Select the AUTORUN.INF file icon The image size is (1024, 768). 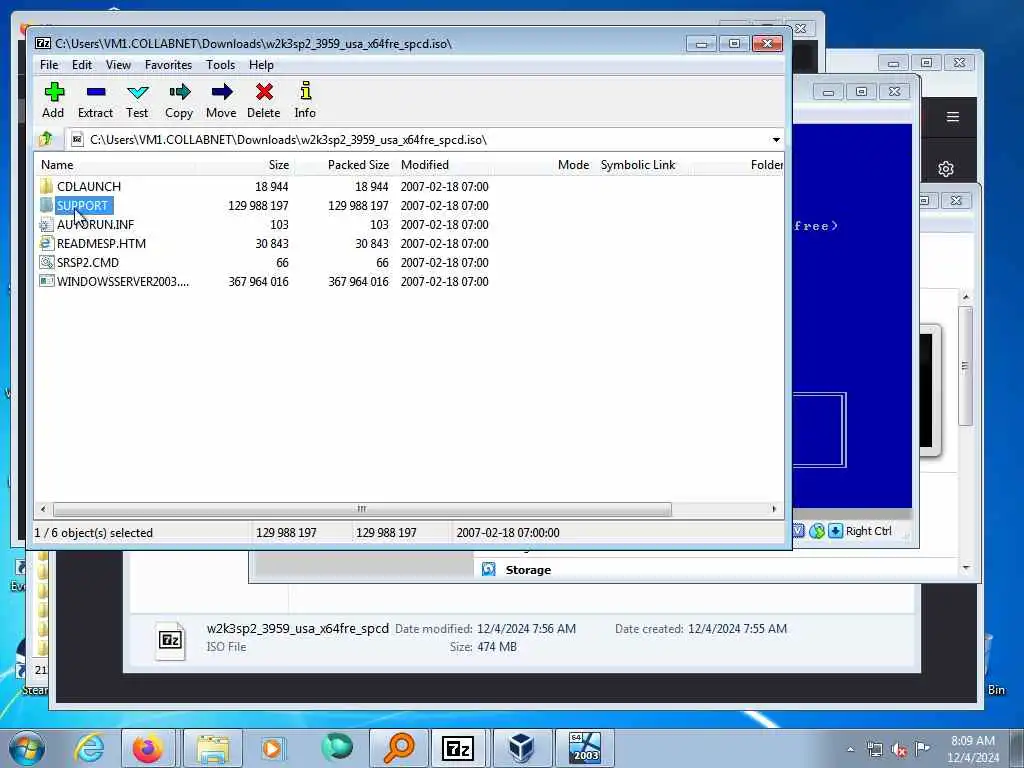(46, 225)
